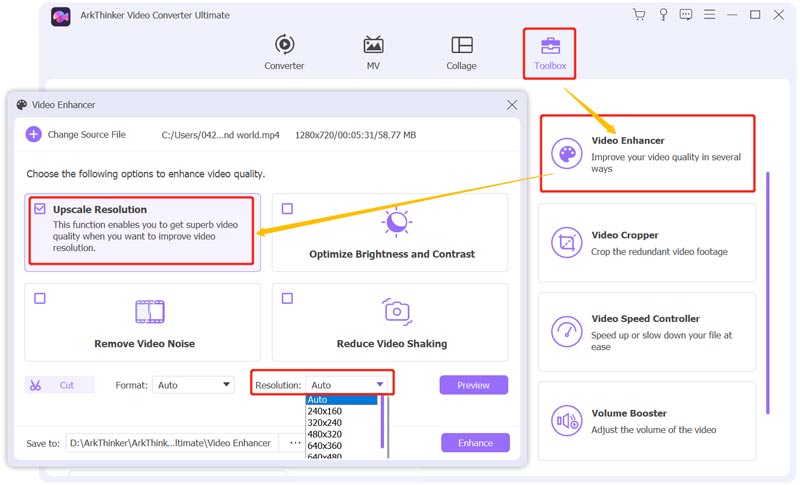
Task: Enable Optimize Brightness and Contrast checkbox
Action: (287, 209)
